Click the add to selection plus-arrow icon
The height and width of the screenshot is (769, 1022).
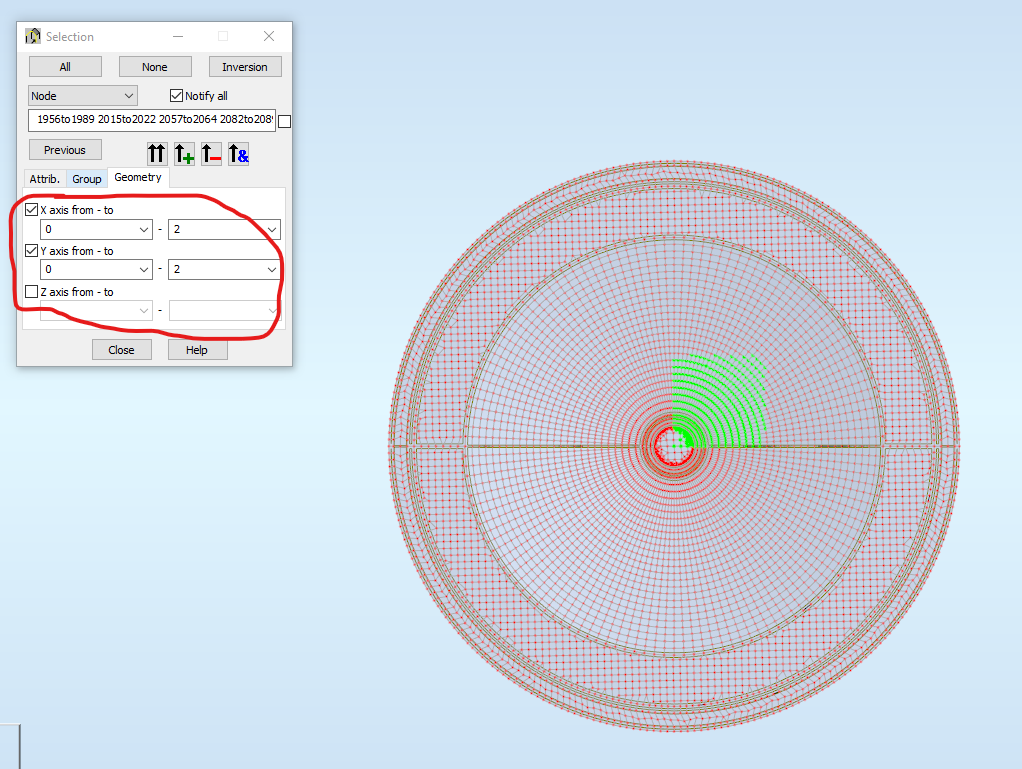pos(183,154)
